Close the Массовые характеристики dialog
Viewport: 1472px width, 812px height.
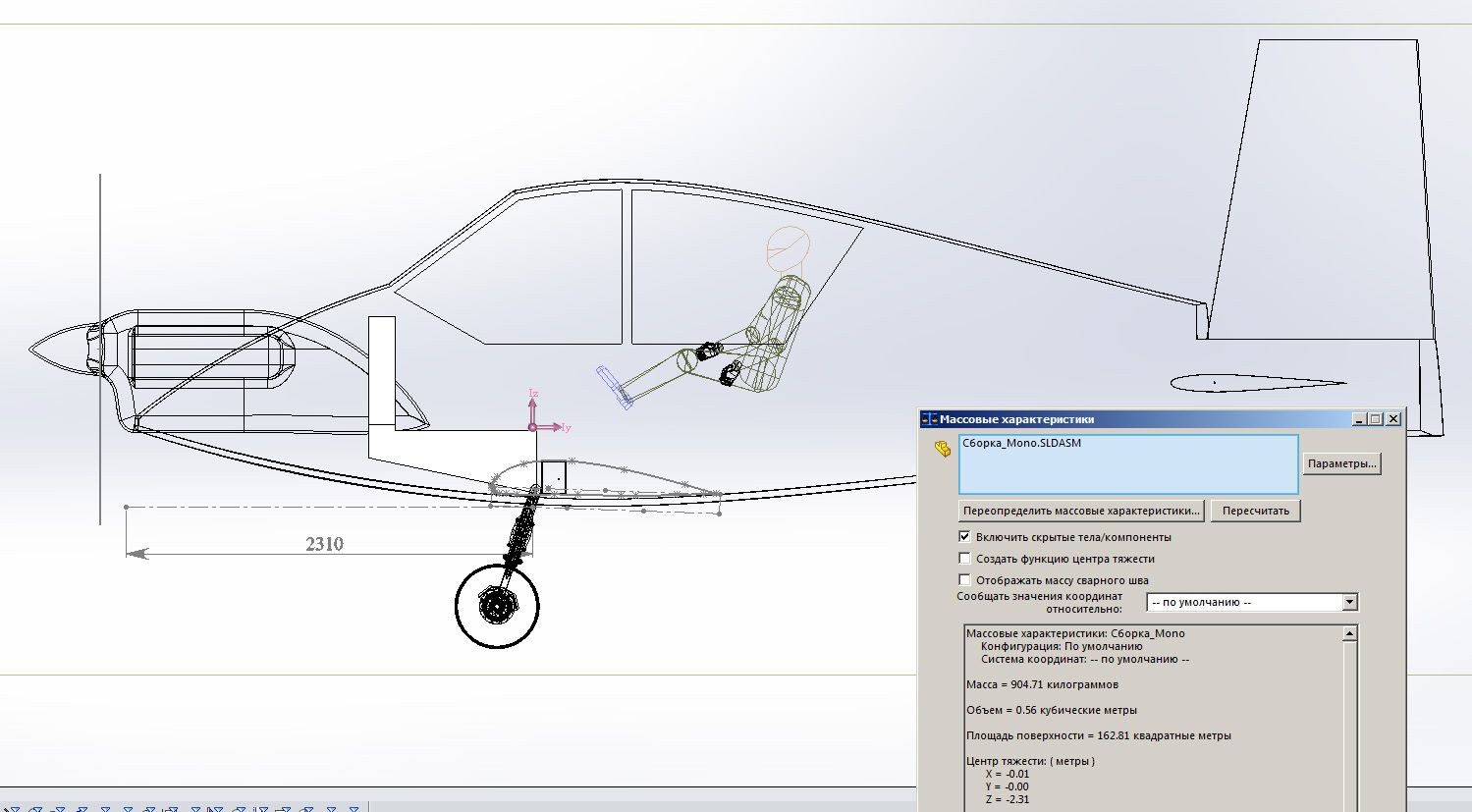(1393, 419)
